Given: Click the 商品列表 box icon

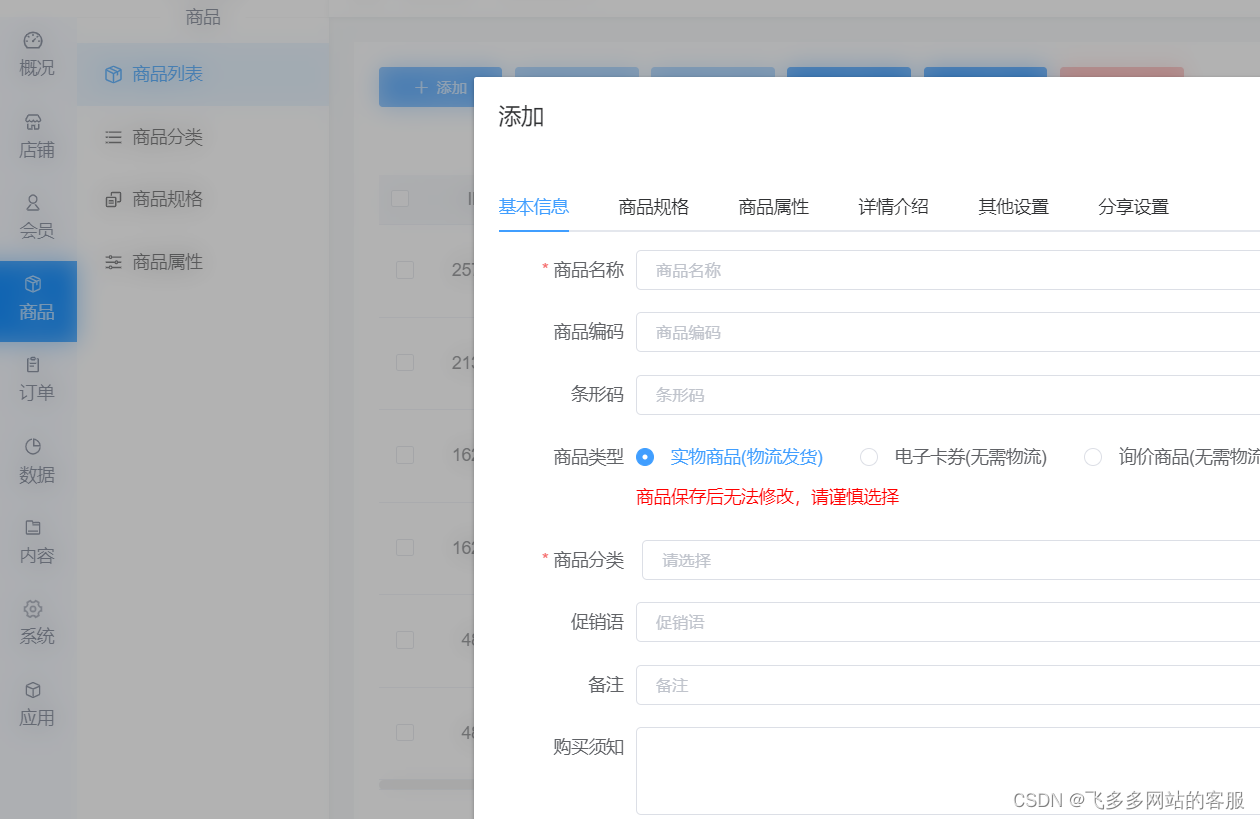Looking at the screenshot, I should (113, 75).
